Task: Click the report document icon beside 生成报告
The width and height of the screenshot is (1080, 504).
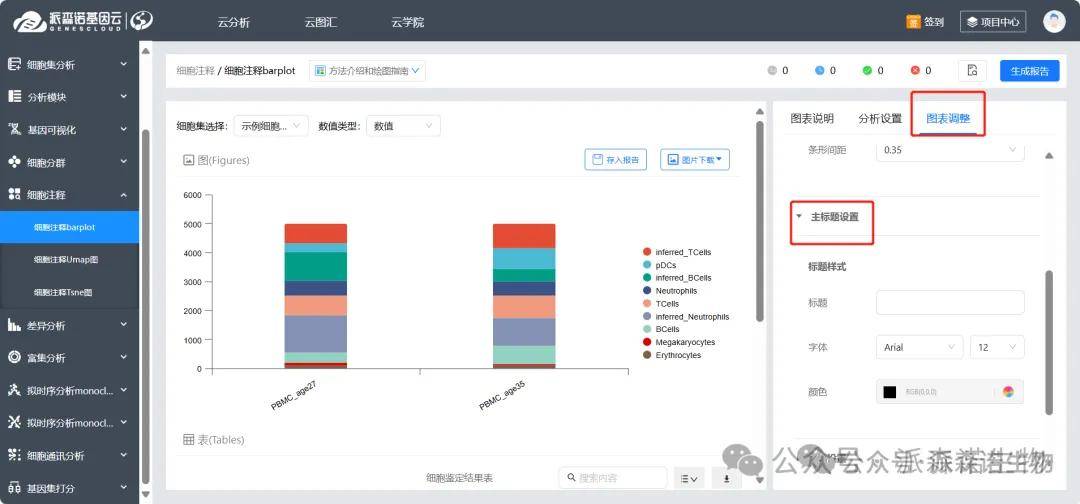Action: point(972,71)
